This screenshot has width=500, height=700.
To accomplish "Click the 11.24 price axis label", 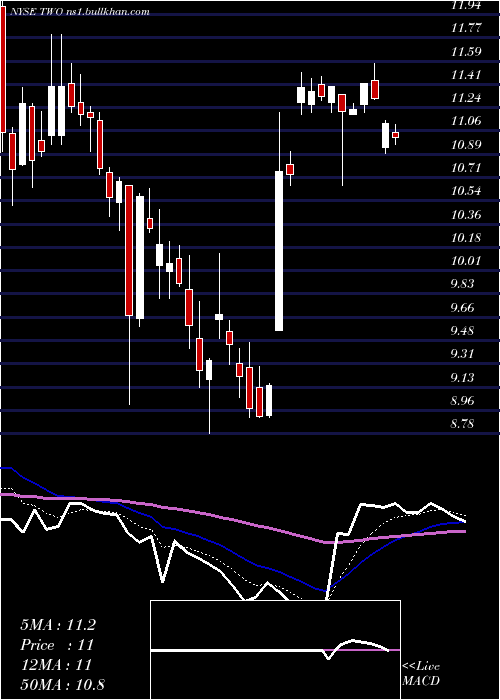I will tap(466, 98).
